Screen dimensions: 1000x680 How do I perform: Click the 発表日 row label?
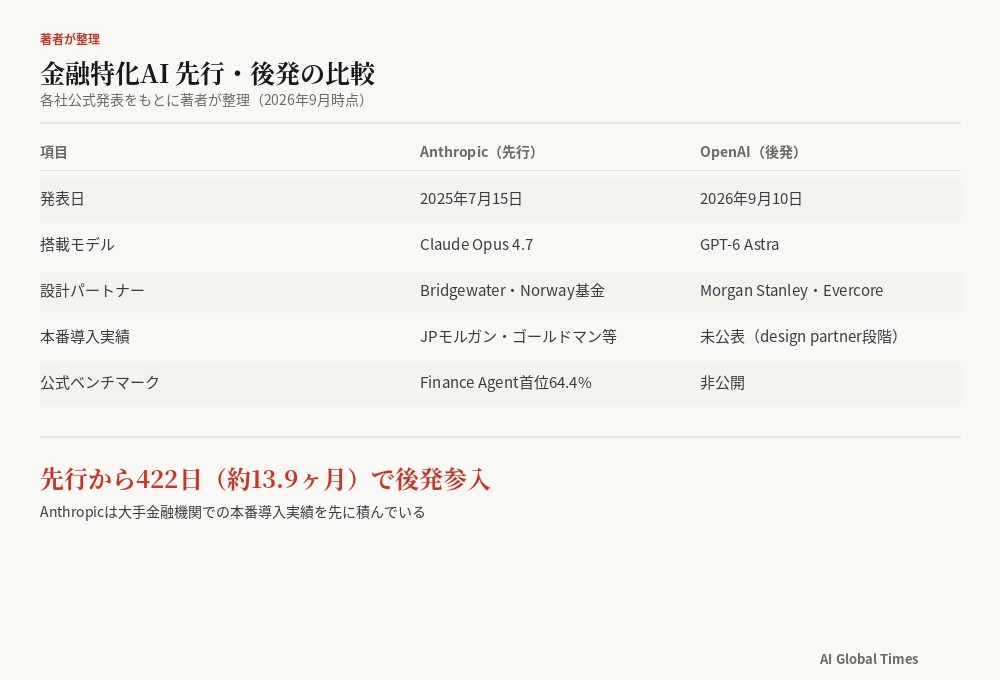click(x=62, y=198)
